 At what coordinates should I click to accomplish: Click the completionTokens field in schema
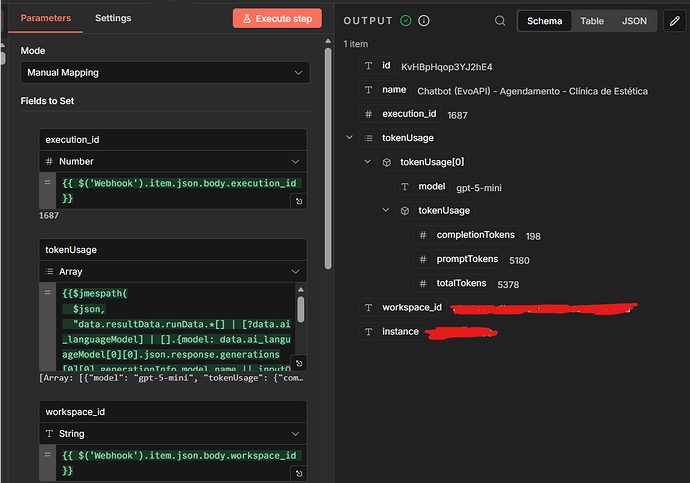click(x=475, y=235)
